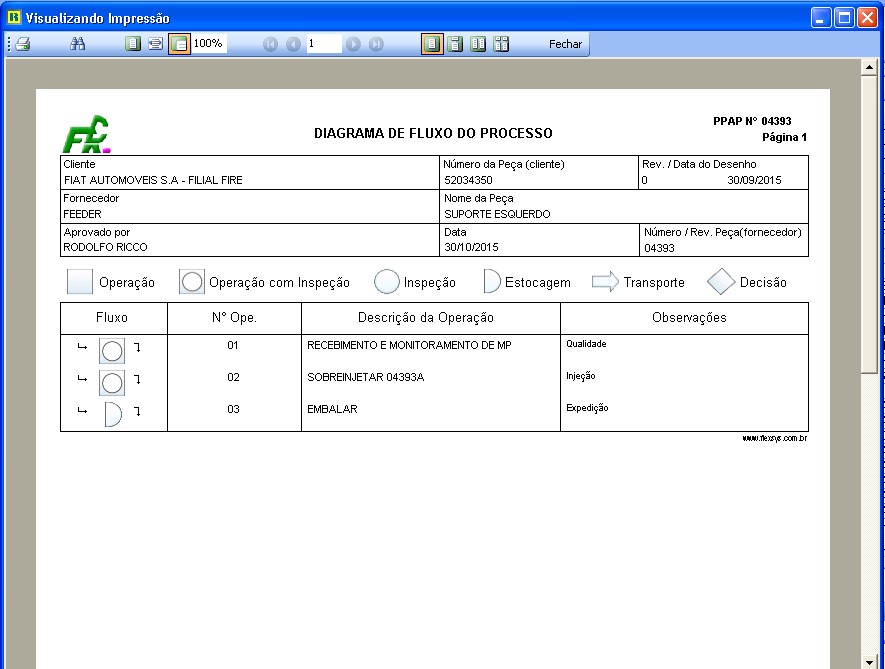The image size is (885, 669).
Task: Click SOBREINJETAR 04393A description
Action: coord(366,377)
